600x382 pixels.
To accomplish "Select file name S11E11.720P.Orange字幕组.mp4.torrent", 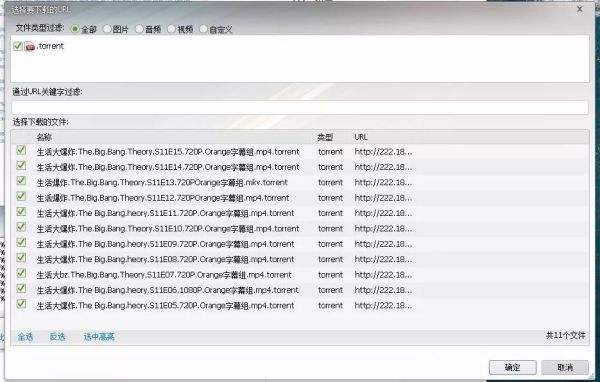I will coord(165,213).
